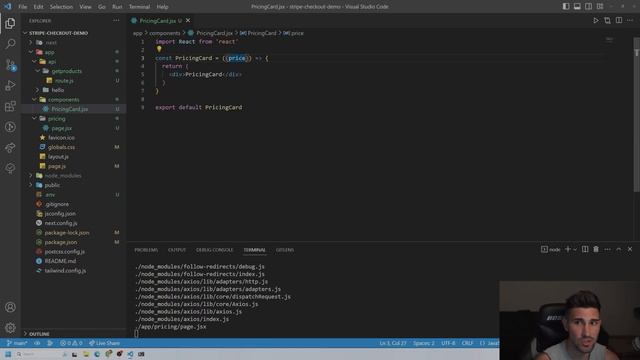Click the components breadcrumb segment

pos(164,33)
